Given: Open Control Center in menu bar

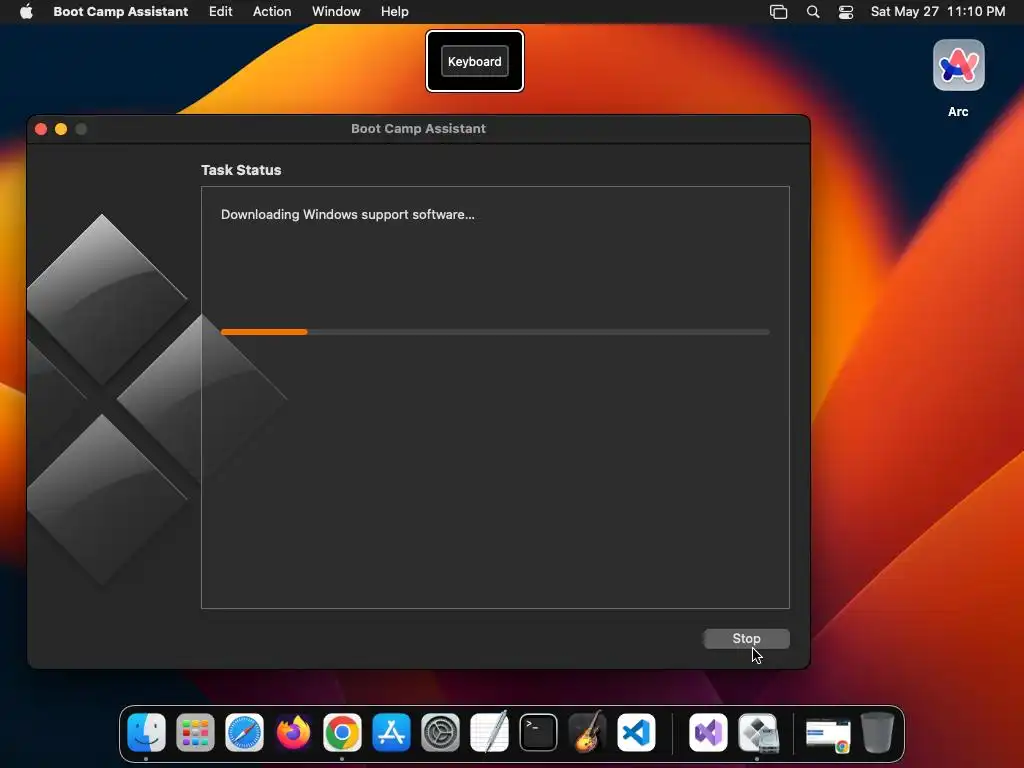Looking at the screenshot, I should click(846, 12).
